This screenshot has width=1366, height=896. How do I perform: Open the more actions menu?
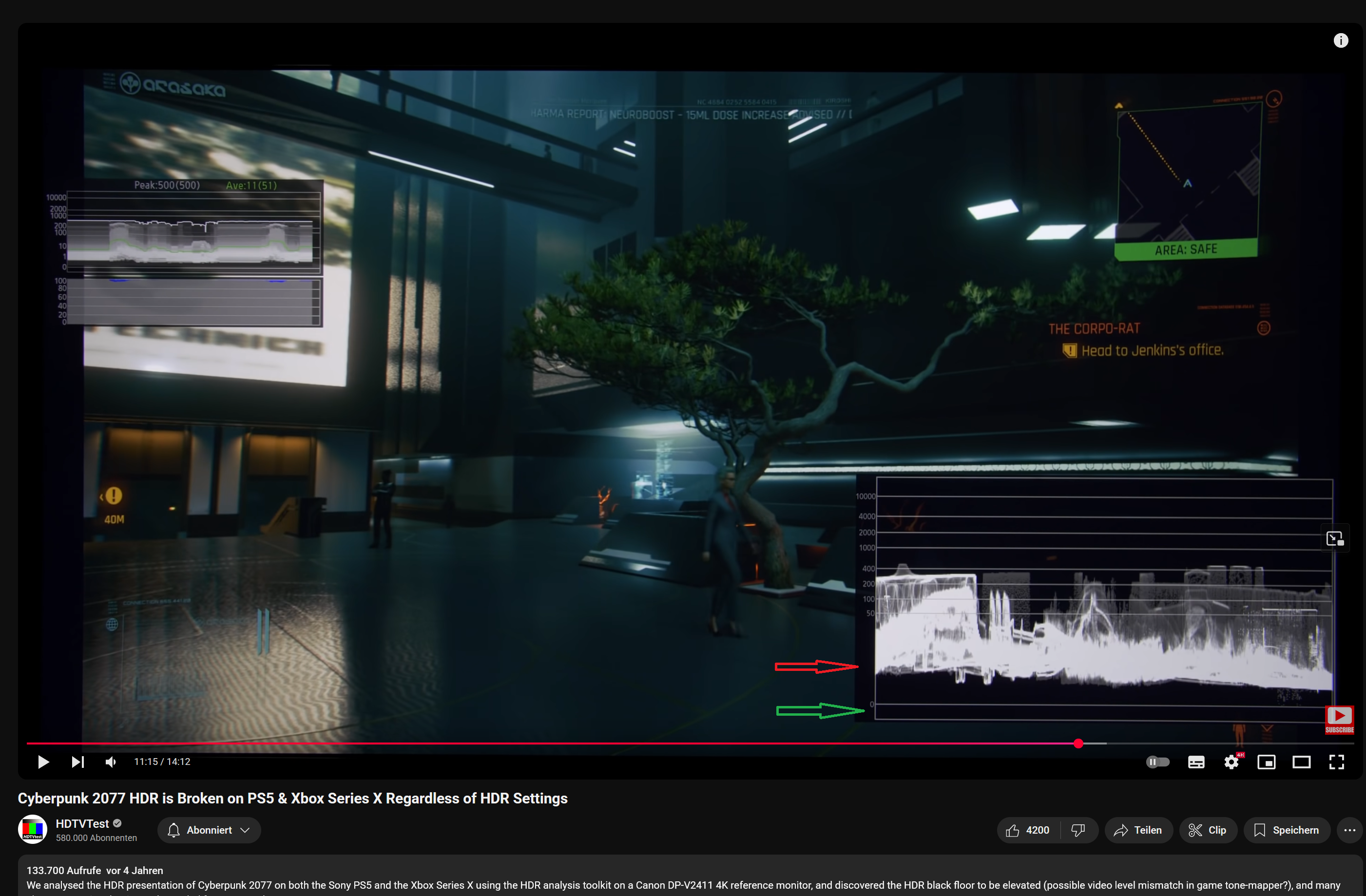pyautogui.click(x=1349, y=830)
